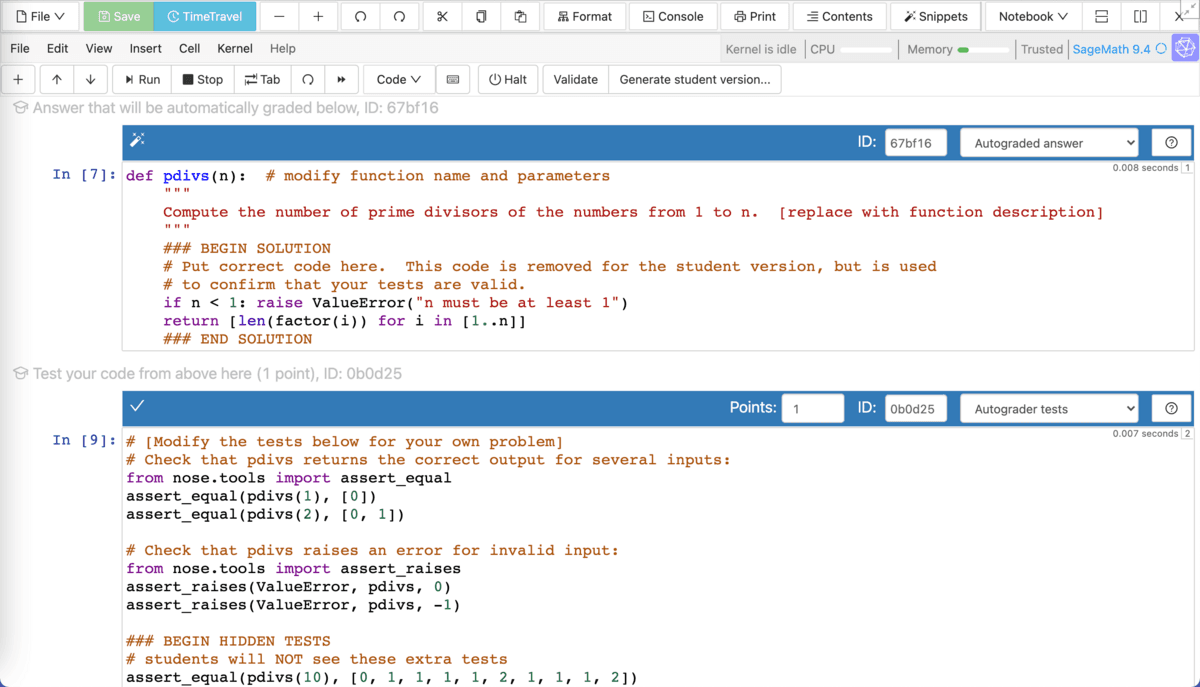The height and width of the screenshot is (687, 1200).
Task: Move cell down with arrow icon
Action: click(90, 80)
